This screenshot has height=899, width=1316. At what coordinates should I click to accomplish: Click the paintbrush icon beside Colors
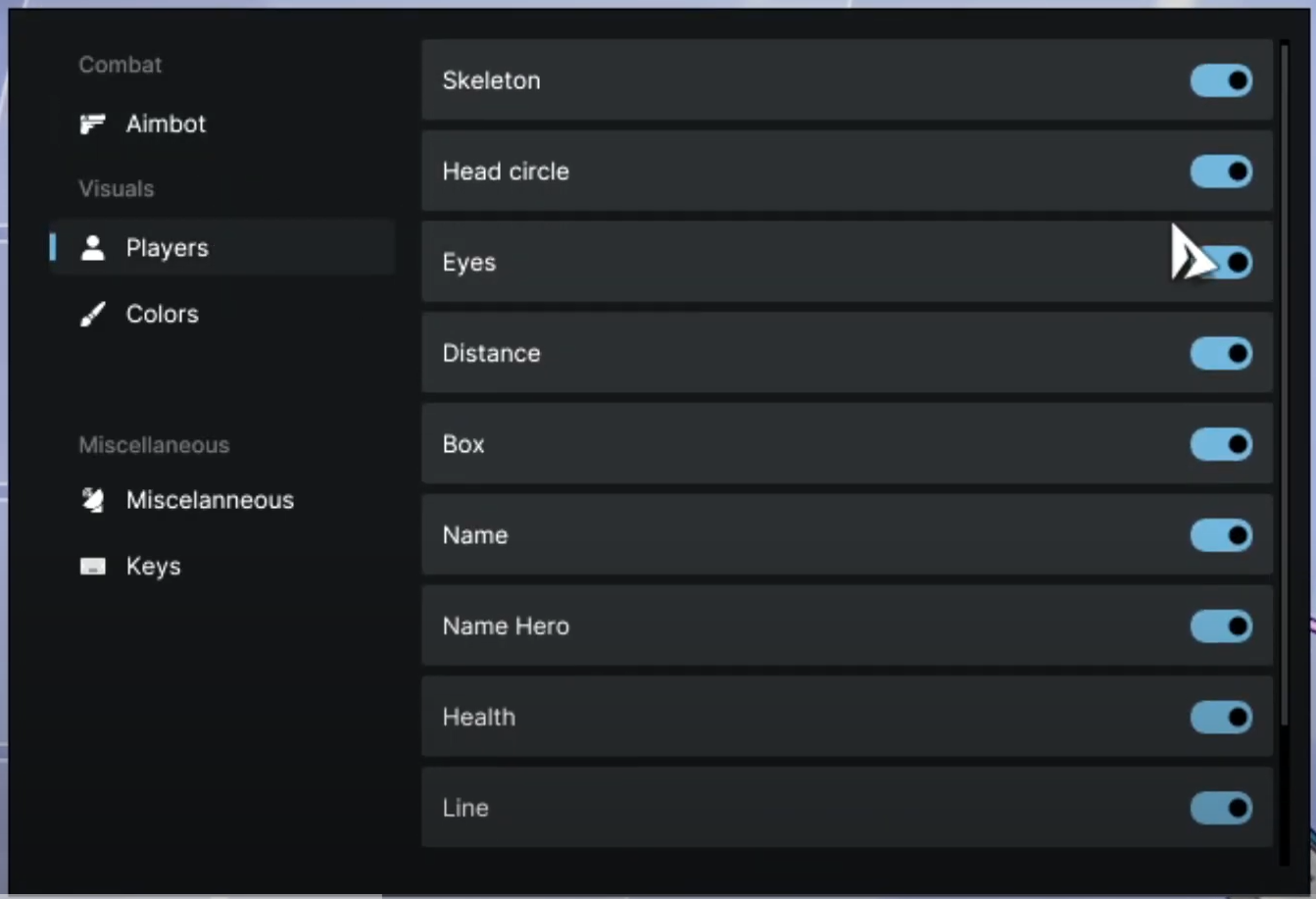pyautogui.click(x=93, y=314)
